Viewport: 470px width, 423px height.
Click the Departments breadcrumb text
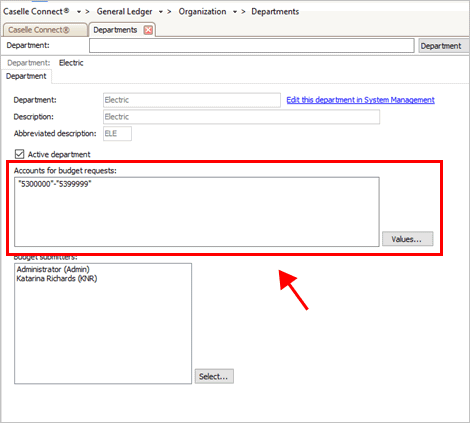(275, 12)
